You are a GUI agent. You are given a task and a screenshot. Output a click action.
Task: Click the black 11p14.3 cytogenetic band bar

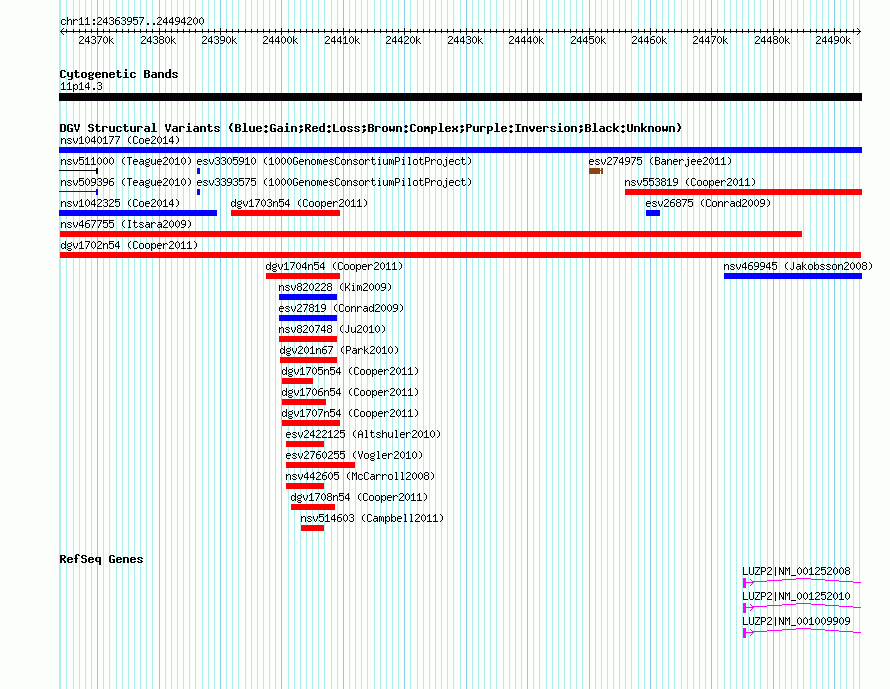pyautogui.click(x=460, y=97)
